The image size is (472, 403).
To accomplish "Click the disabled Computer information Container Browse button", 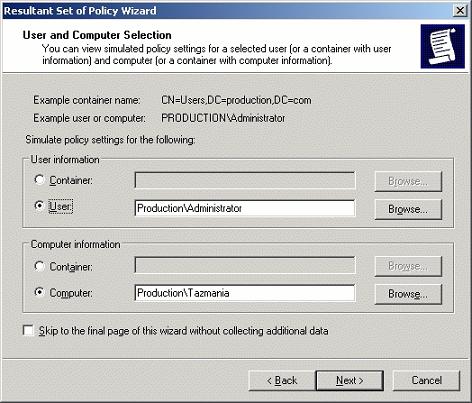I will click(x=408, y=266).
